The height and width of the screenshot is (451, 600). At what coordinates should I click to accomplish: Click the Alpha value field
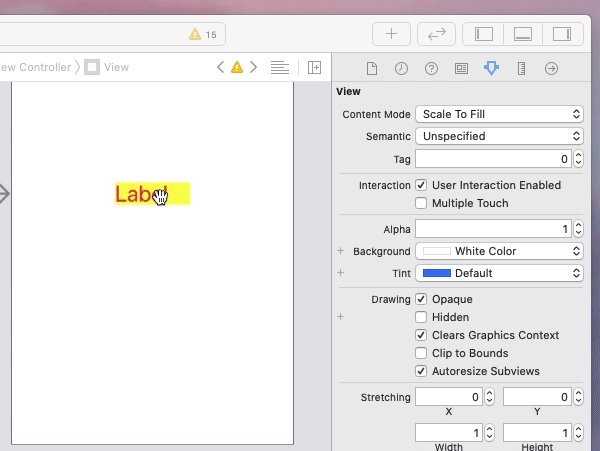click(x=493, y=229)
